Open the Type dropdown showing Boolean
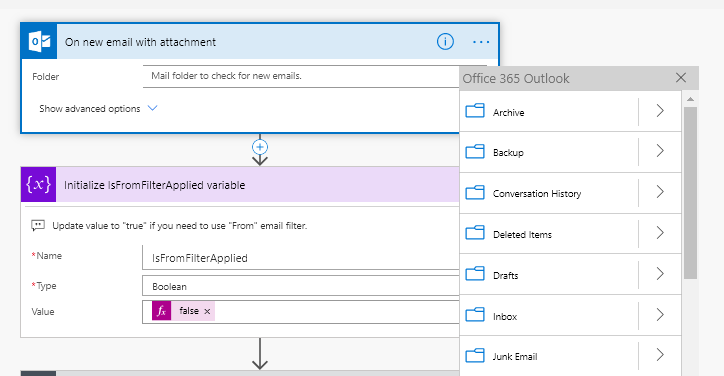 click(301, 286)
